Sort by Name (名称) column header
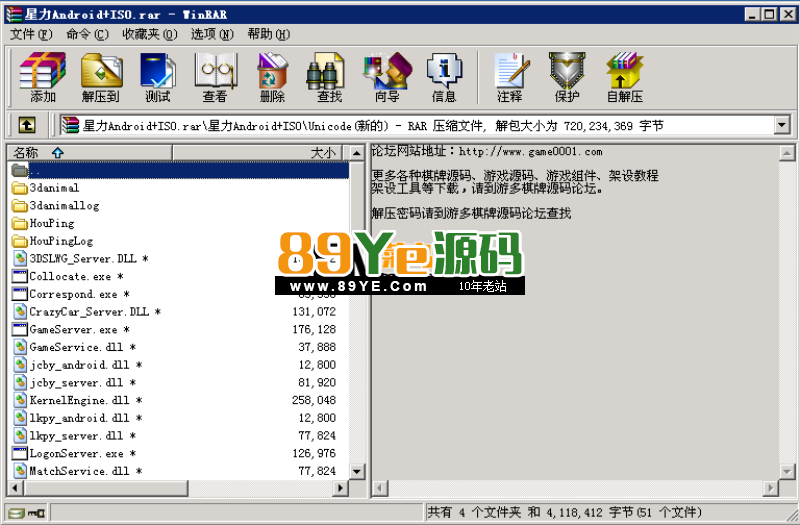Screen dimensions: 800x525 coord(90,153)
